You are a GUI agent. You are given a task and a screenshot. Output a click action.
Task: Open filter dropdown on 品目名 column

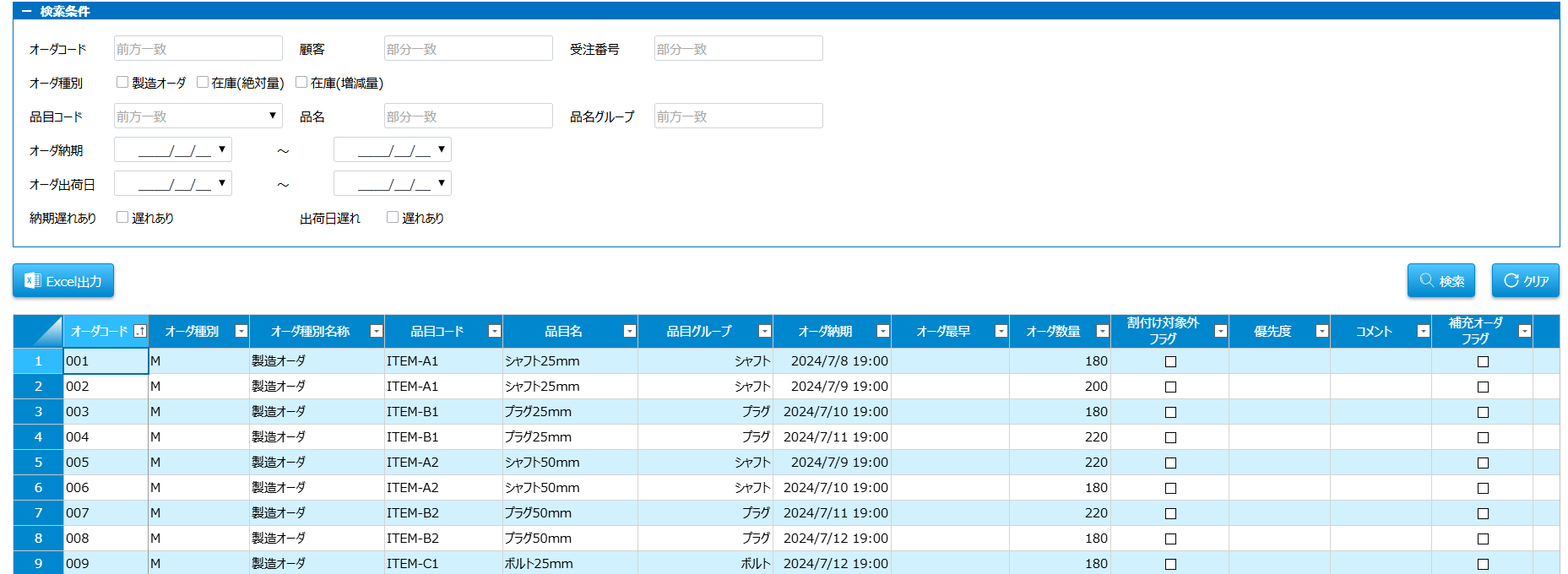coord(630,331)
